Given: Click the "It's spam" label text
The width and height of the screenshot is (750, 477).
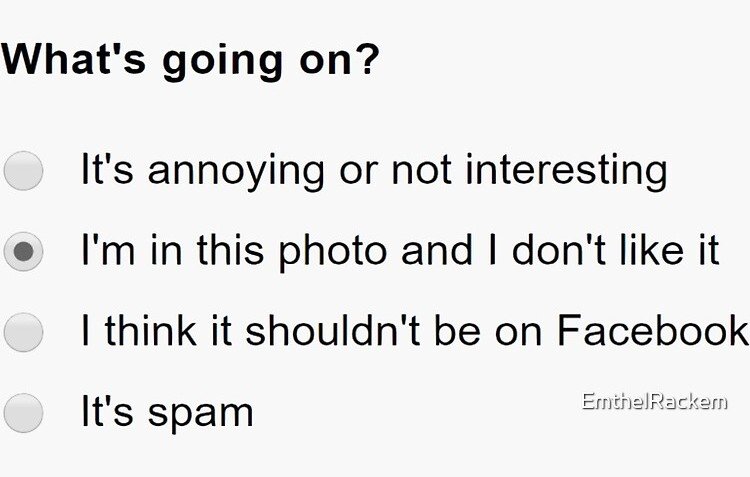Looking at the screenshot, I should (167, 412).
